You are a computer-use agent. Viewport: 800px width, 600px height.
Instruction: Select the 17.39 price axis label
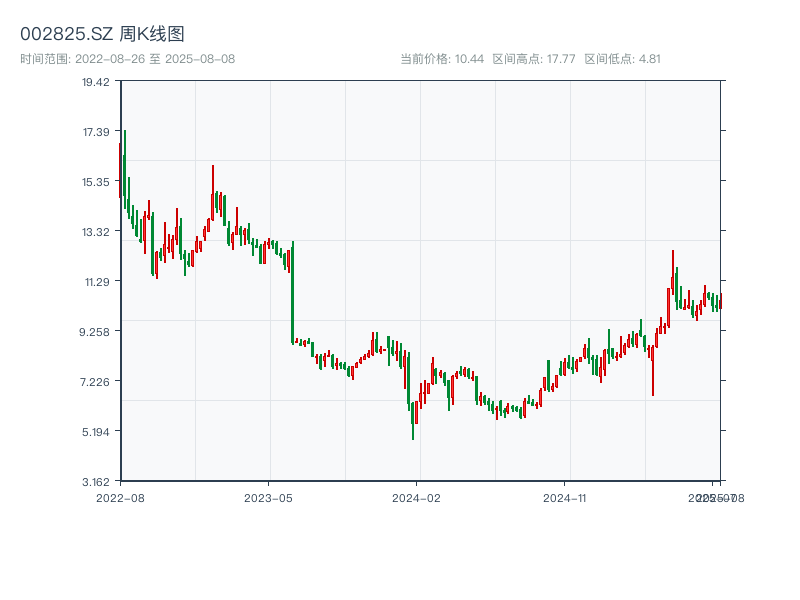96,132
